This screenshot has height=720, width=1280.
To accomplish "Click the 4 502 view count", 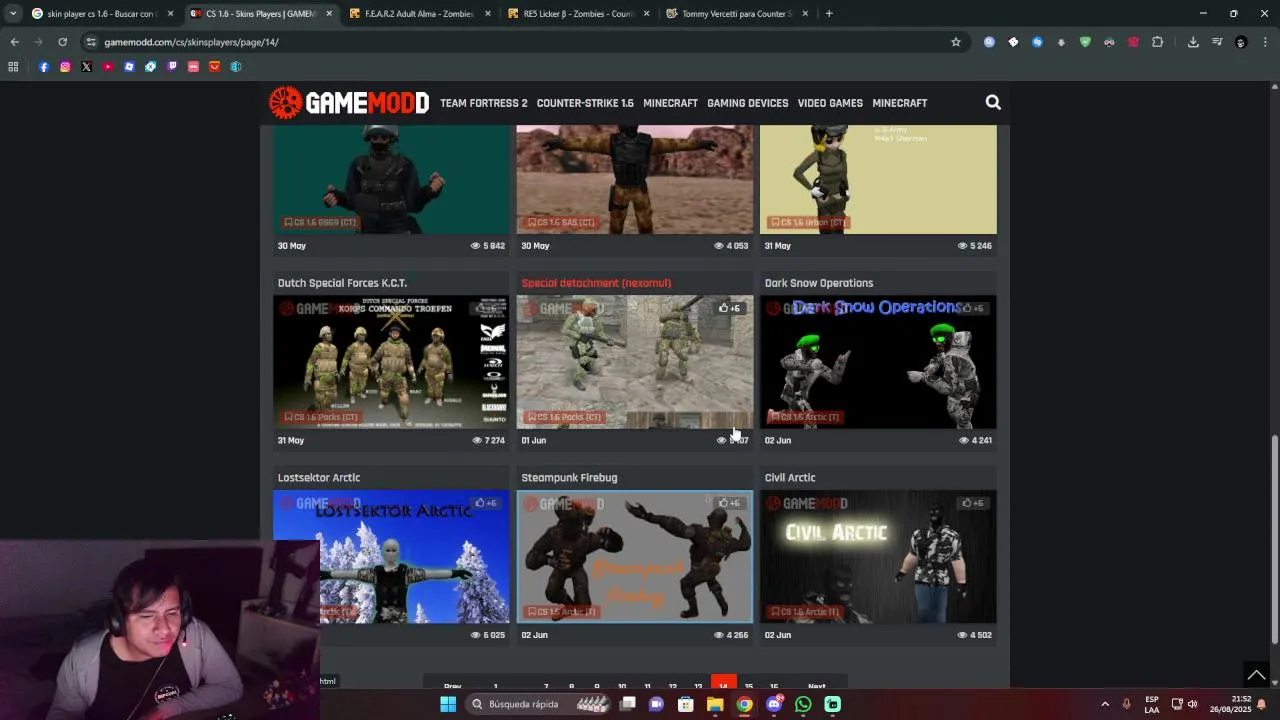I will click(x=975, y=635).
